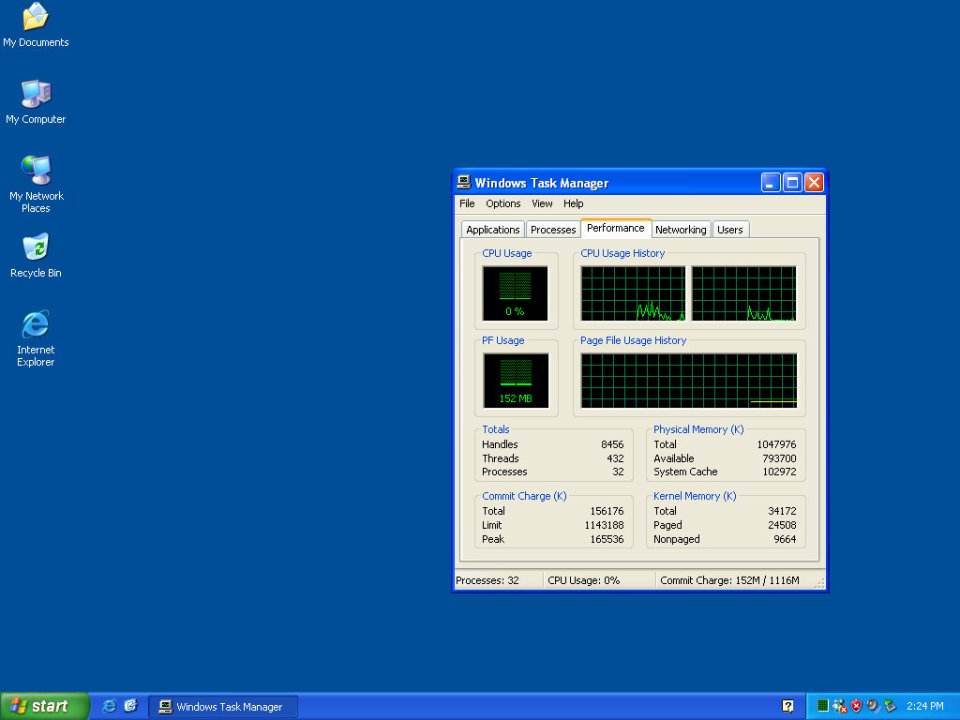This screenshot has width=960, height=720.
Task: Open the Help menu in Task Manager
Action: tap(573, 204)
